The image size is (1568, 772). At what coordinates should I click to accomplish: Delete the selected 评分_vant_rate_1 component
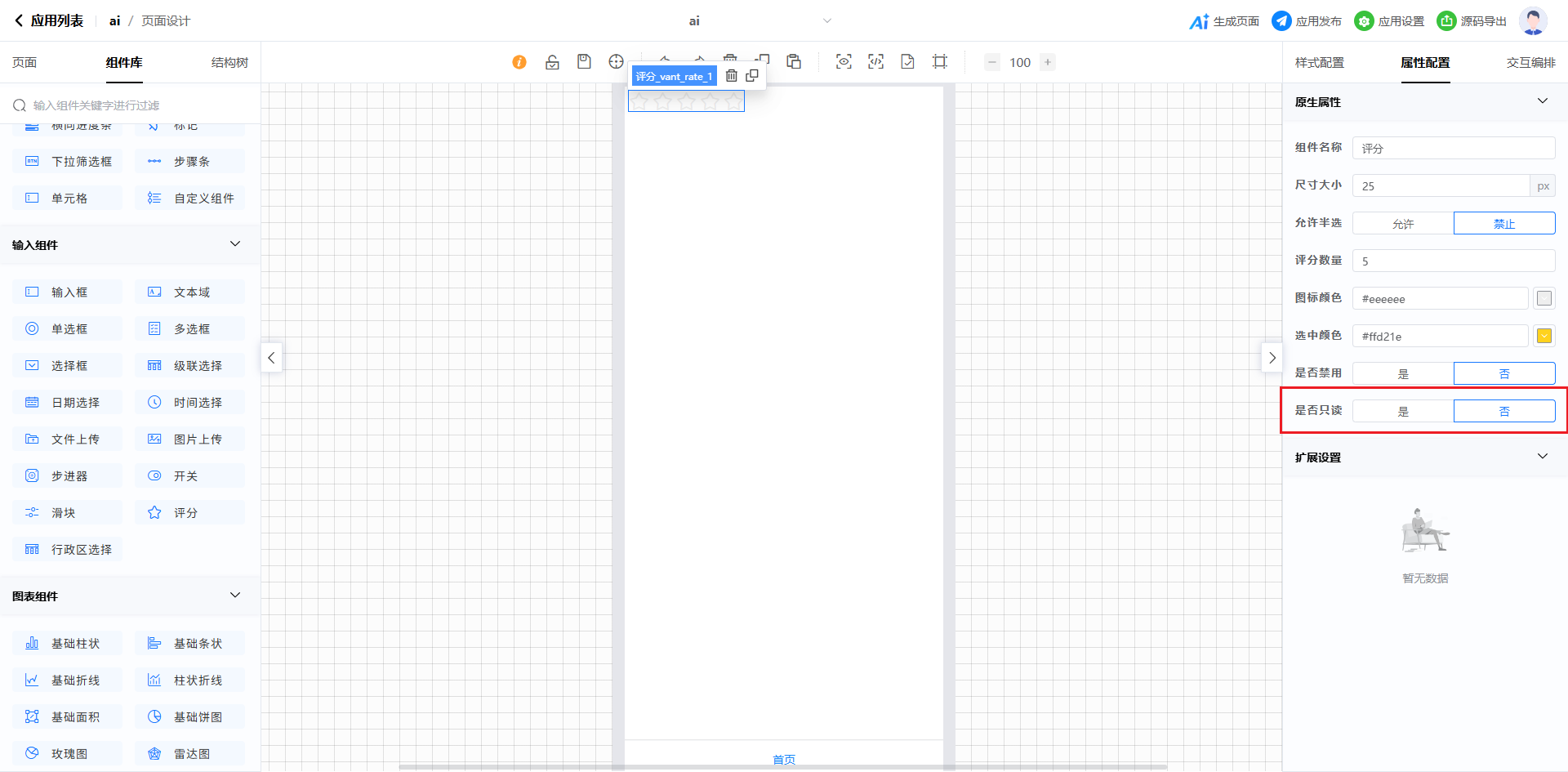[732, 76]
